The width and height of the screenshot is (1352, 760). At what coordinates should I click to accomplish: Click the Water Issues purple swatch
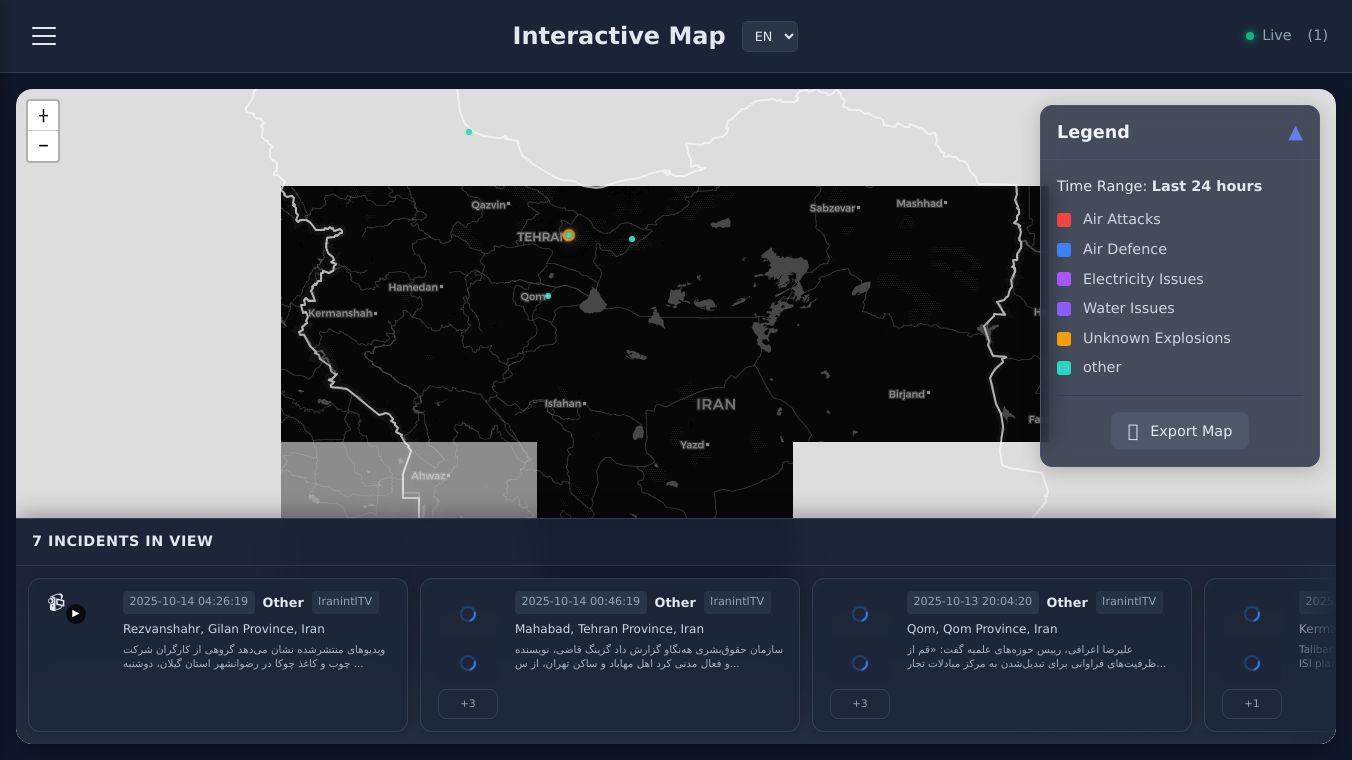[1064, 309]
